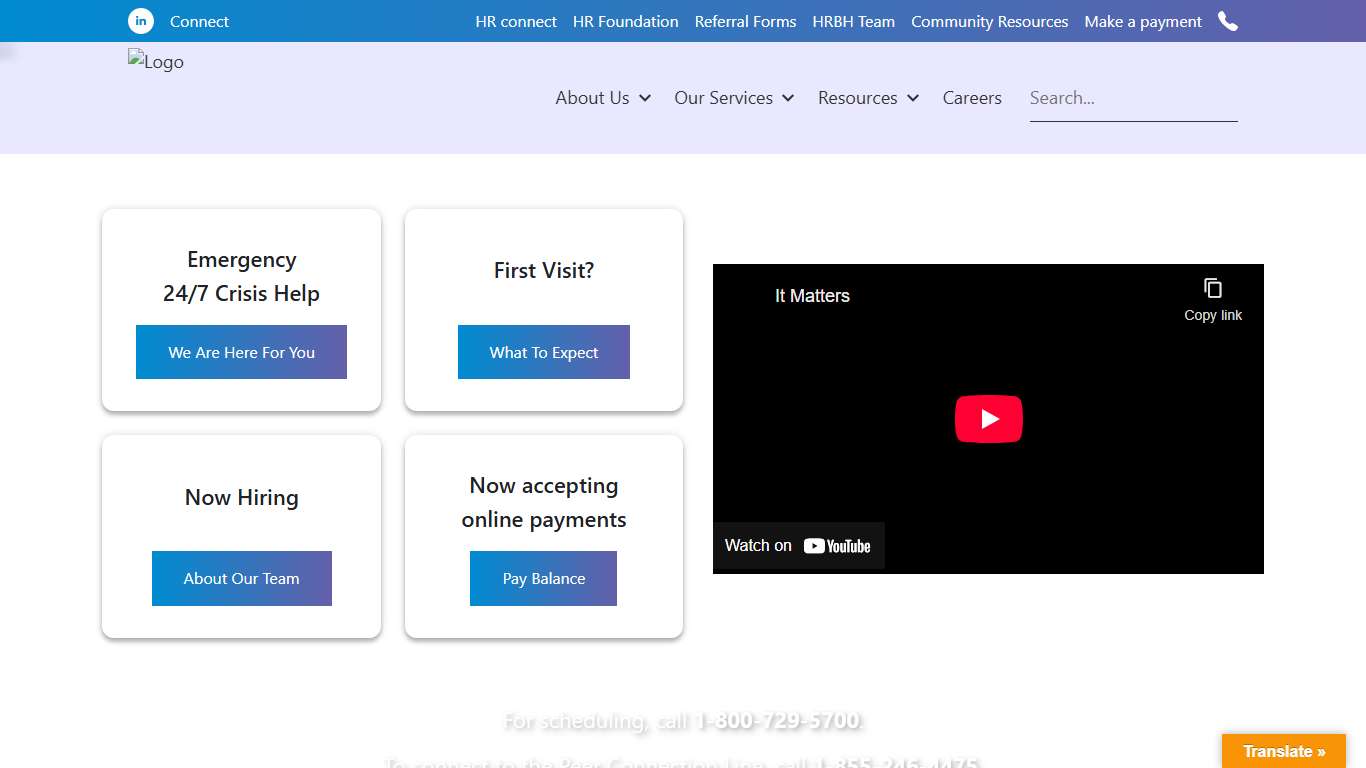Open Referral Forms link

click(746, 21)
